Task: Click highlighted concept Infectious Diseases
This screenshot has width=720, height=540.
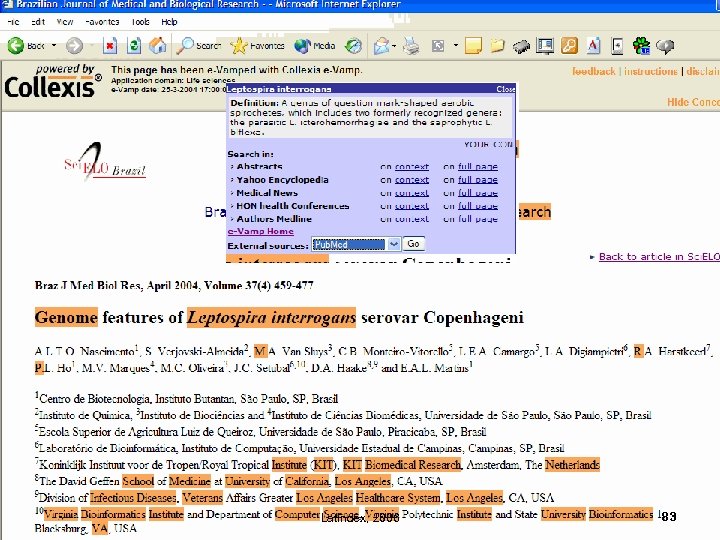Action: [133, 498]
